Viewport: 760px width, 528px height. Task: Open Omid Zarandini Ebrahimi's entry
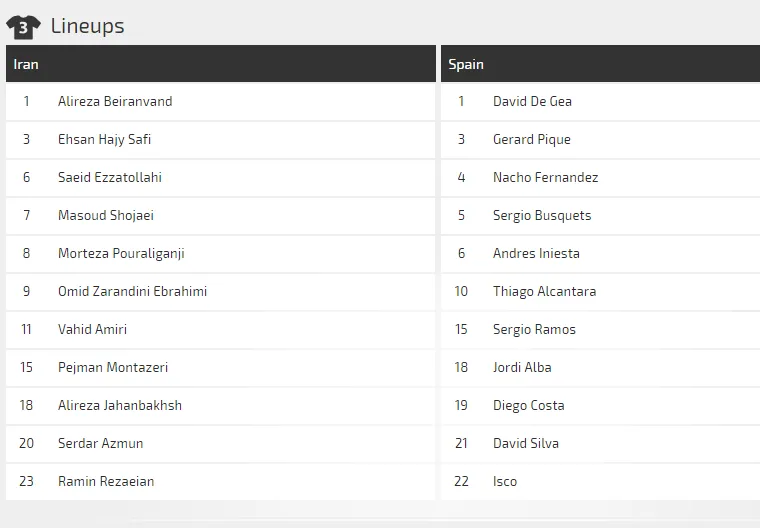(132, 291)
